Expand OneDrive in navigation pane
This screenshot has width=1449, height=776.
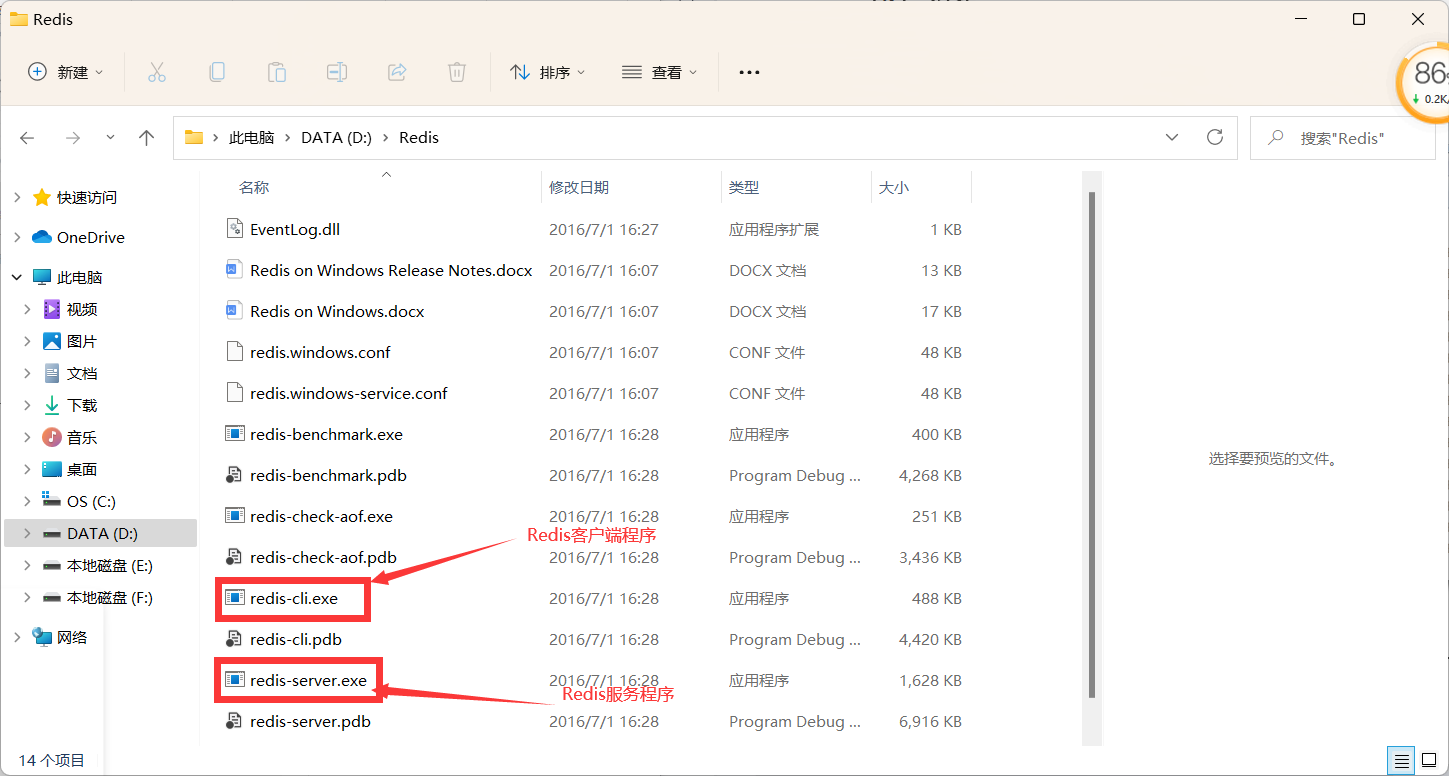[16, 238]
